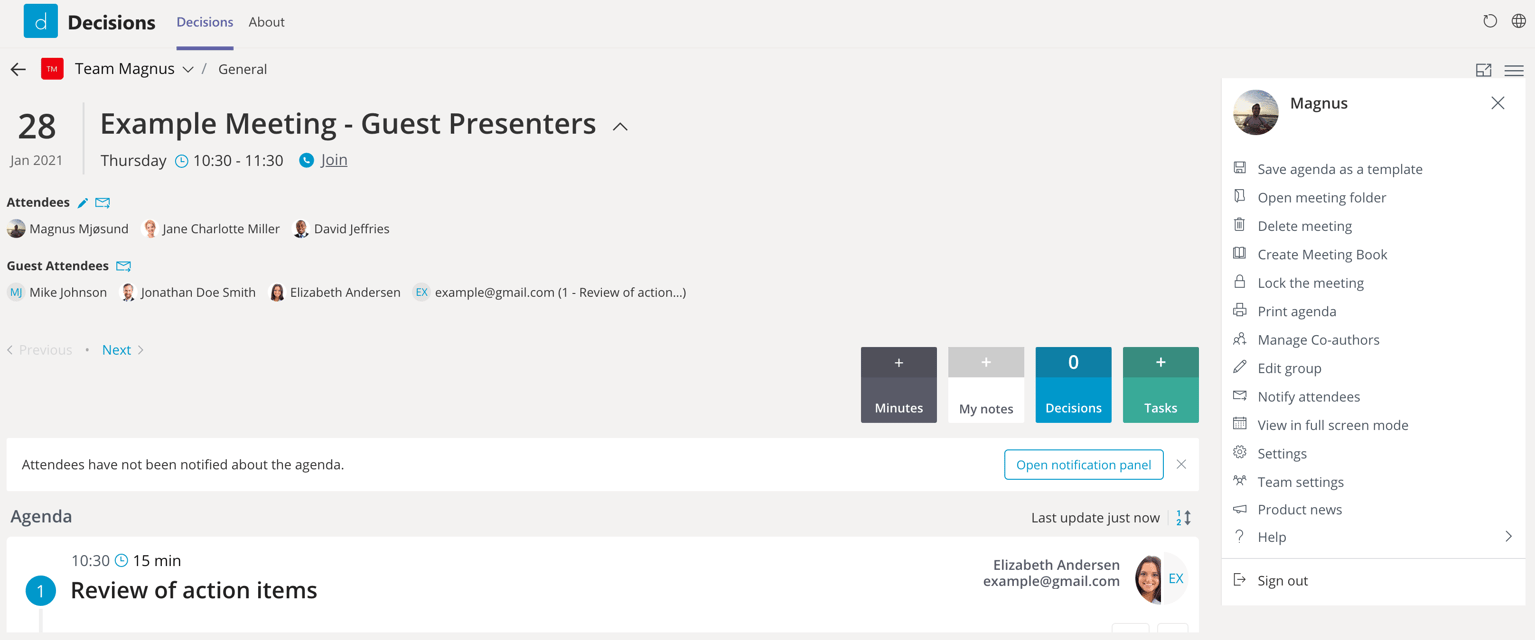Image resolution: width=1535 pixels, height=640 pixels.
Task: Click the back arrow next to Team Magnus
Action: [x=18, y=68]
